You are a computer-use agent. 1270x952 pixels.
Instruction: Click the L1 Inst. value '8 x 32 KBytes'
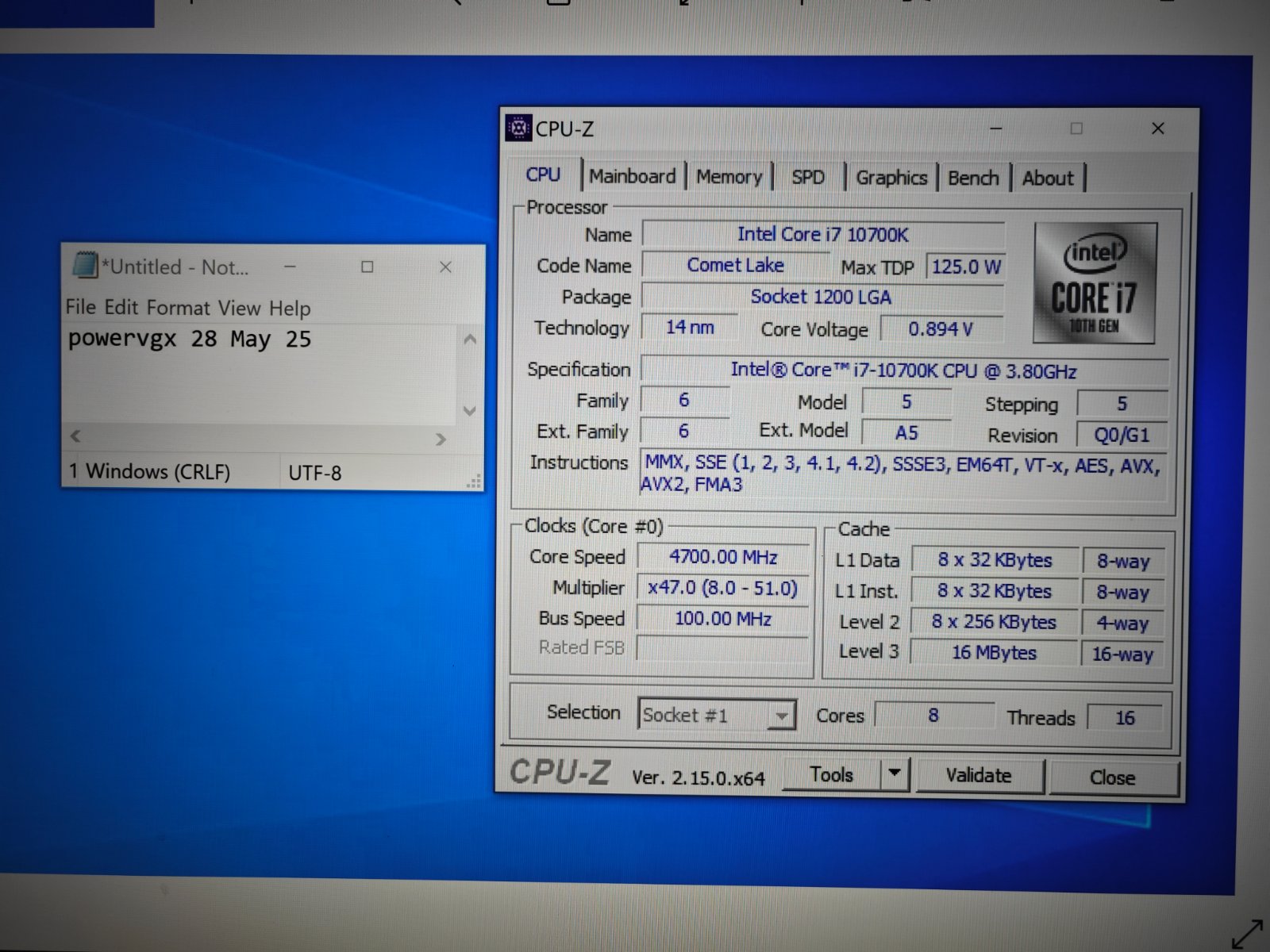click(x=994, y=591)
